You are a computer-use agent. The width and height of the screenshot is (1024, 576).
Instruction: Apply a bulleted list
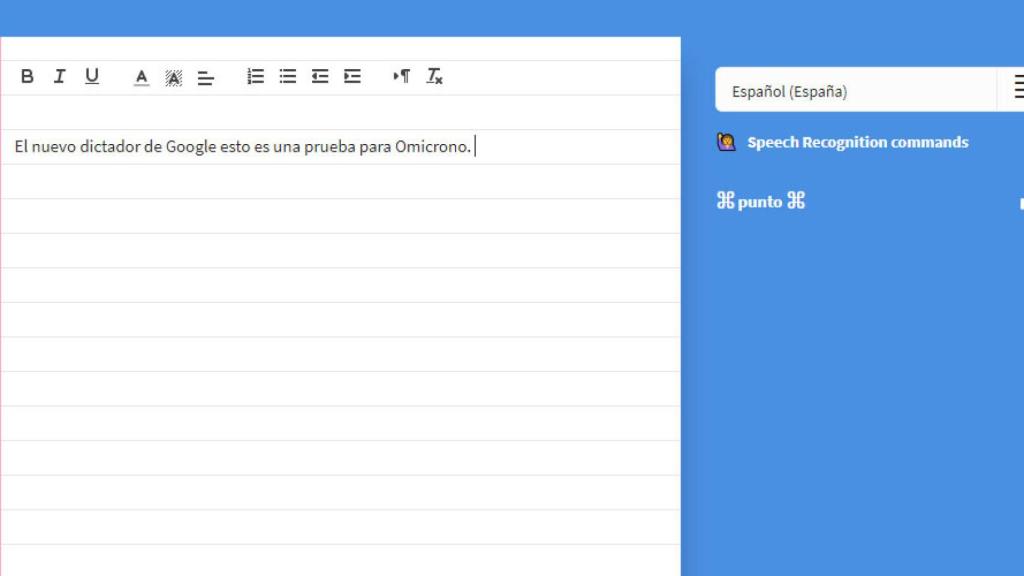click(287, 75)
